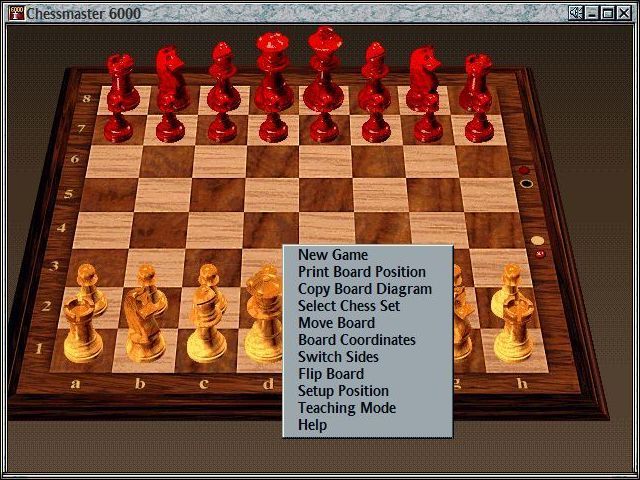Choose Copy Board Diagram

coord(364,289)
